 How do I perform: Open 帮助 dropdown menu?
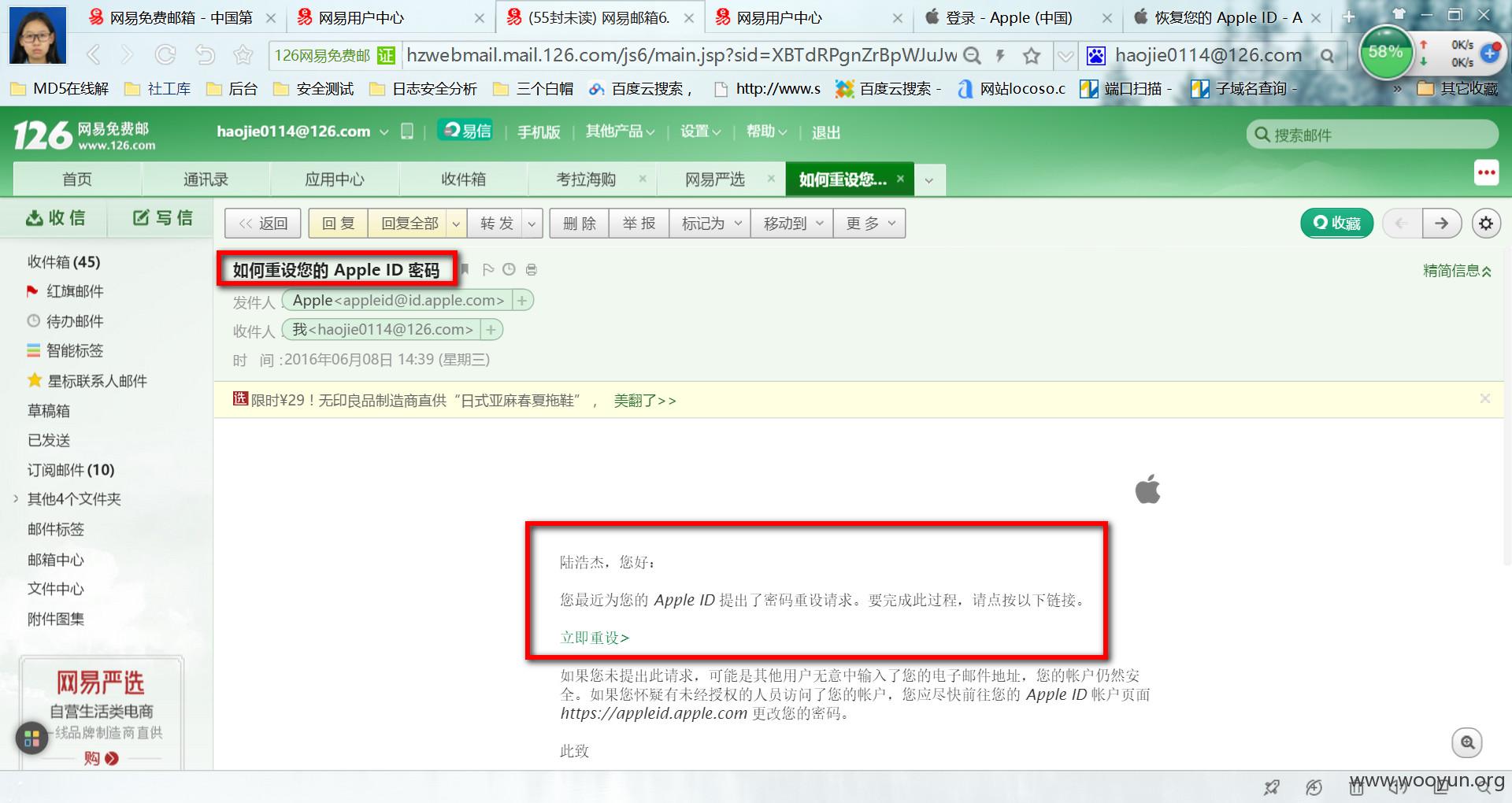(766, 131)
